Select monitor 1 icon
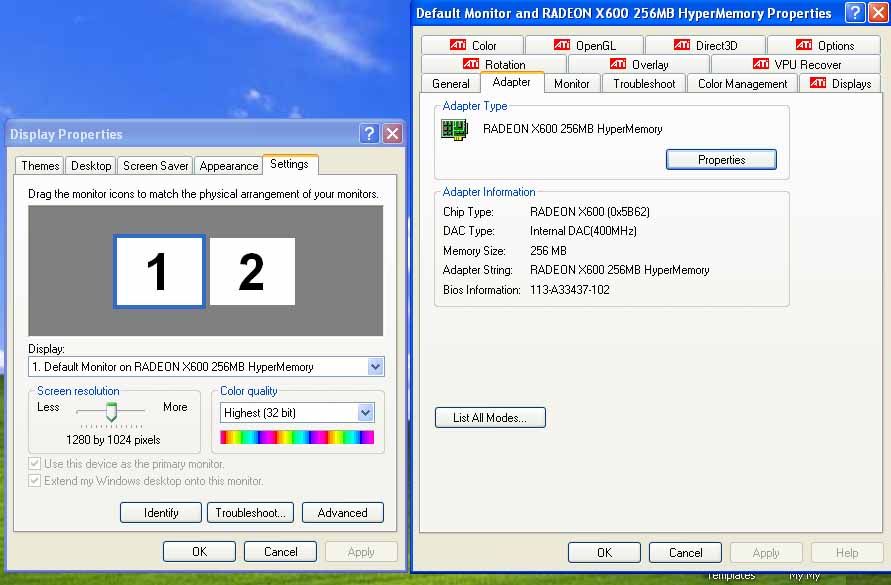The image size is (891, 585). pos(159,271)
